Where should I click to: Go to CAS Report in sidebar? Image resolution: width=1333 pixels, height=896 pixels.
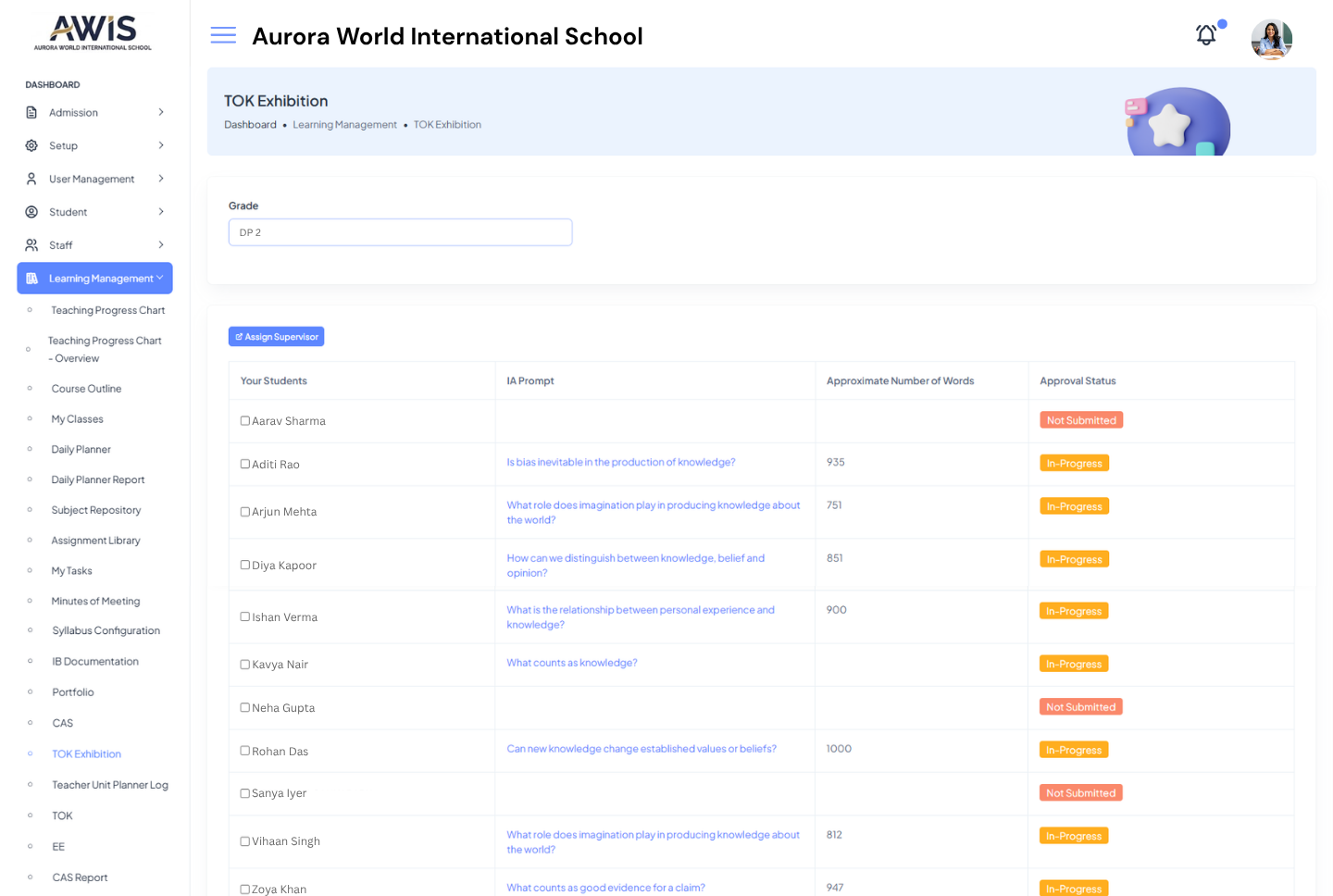pyautogui.click(x=80, y=877)
